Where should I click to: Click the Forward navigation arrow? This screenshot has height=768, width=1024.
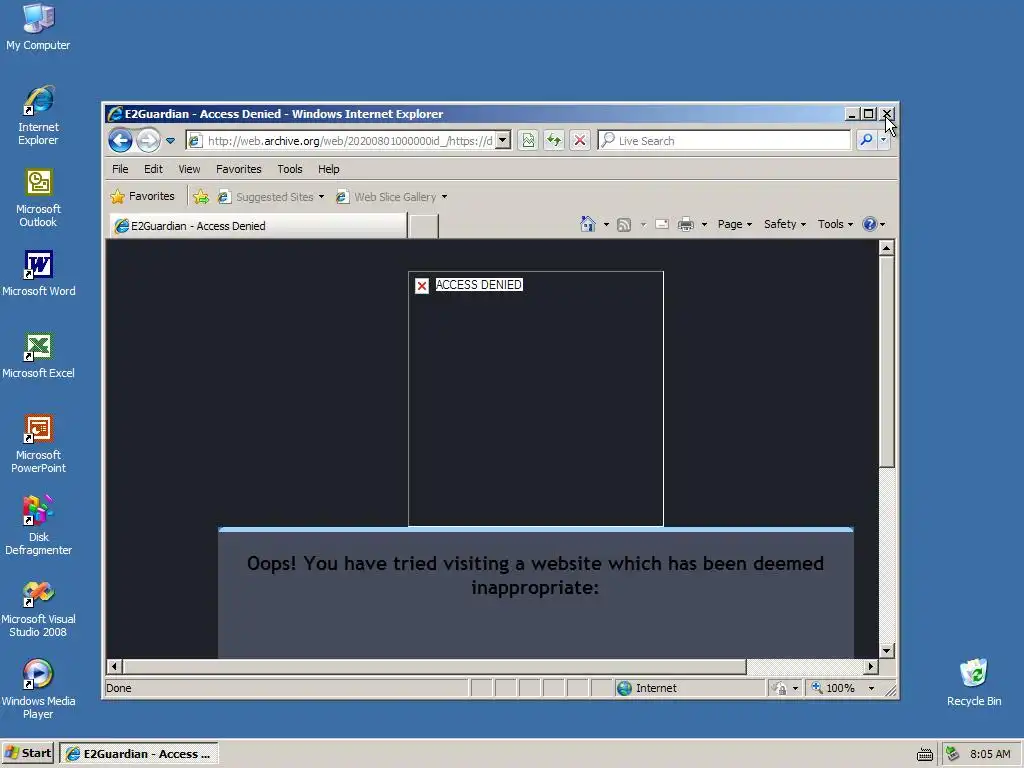point(148,140)
